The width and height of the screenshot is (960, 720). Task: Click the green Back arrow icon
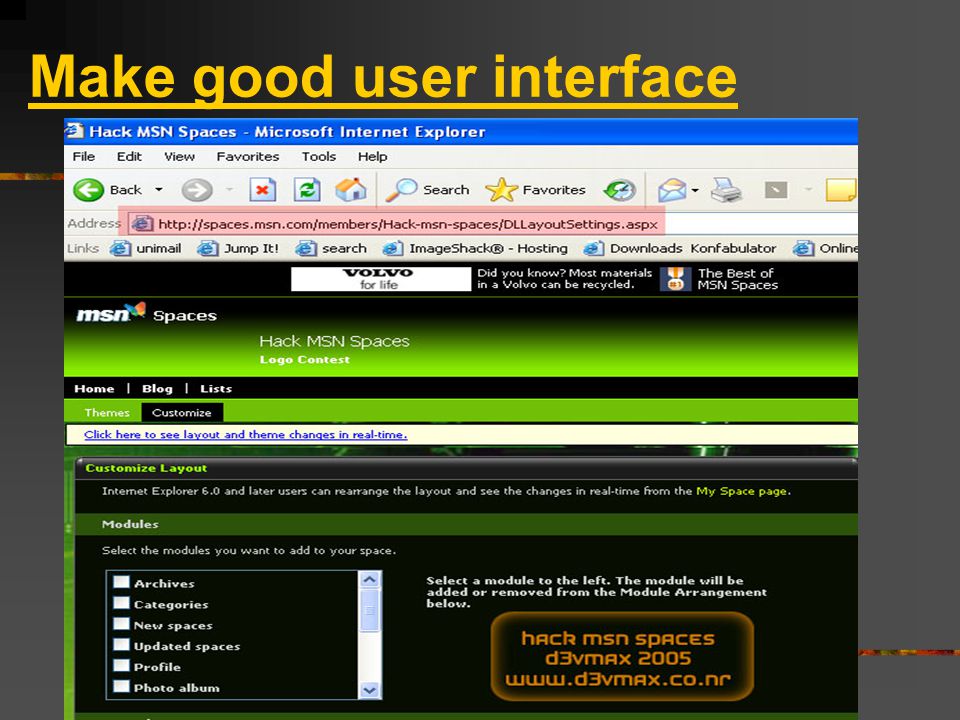click(x=88, y=190)
